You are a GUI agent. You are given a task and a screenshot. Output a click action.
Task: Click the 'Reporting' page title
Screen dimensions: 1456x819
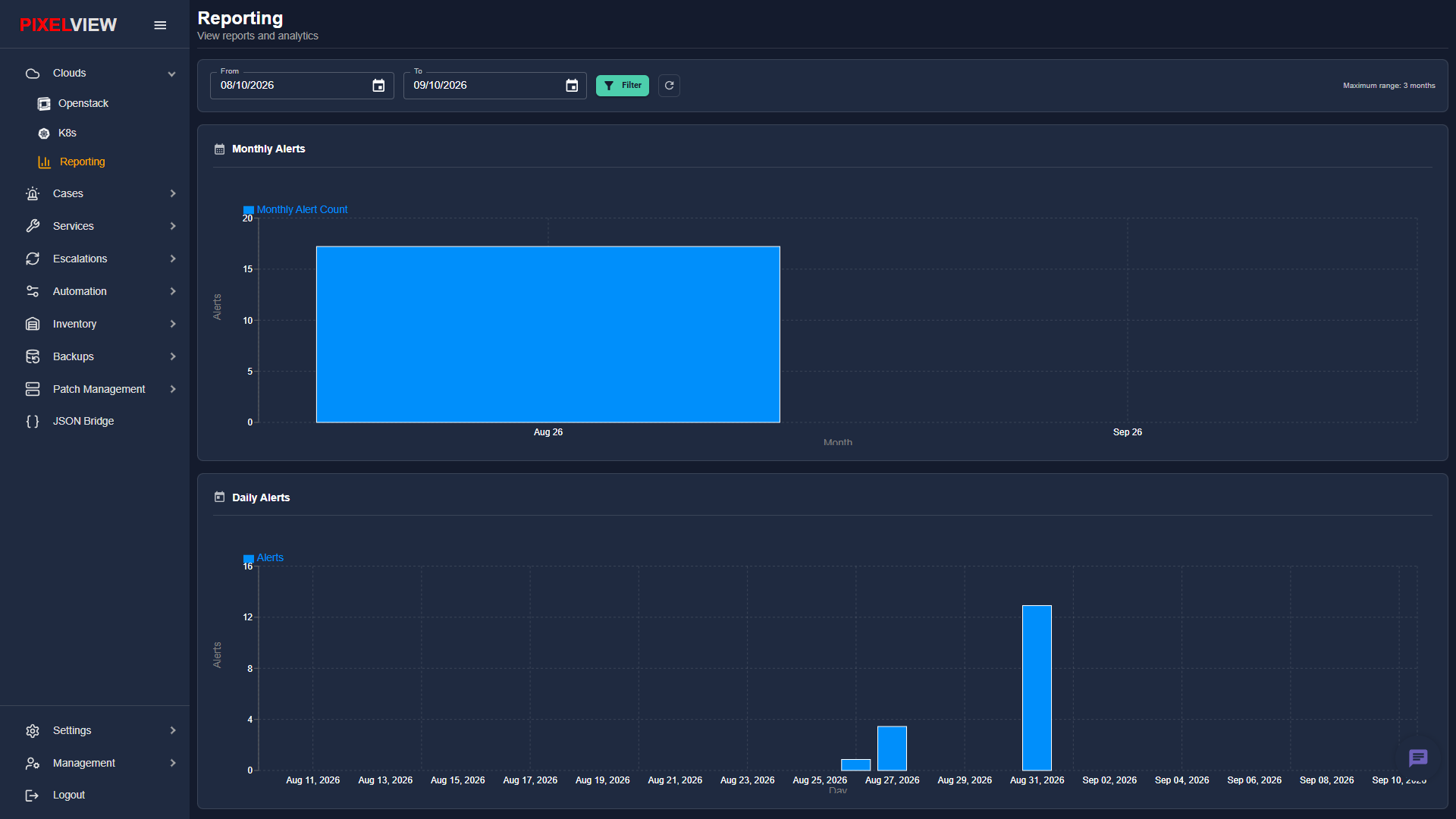(240, 18)
